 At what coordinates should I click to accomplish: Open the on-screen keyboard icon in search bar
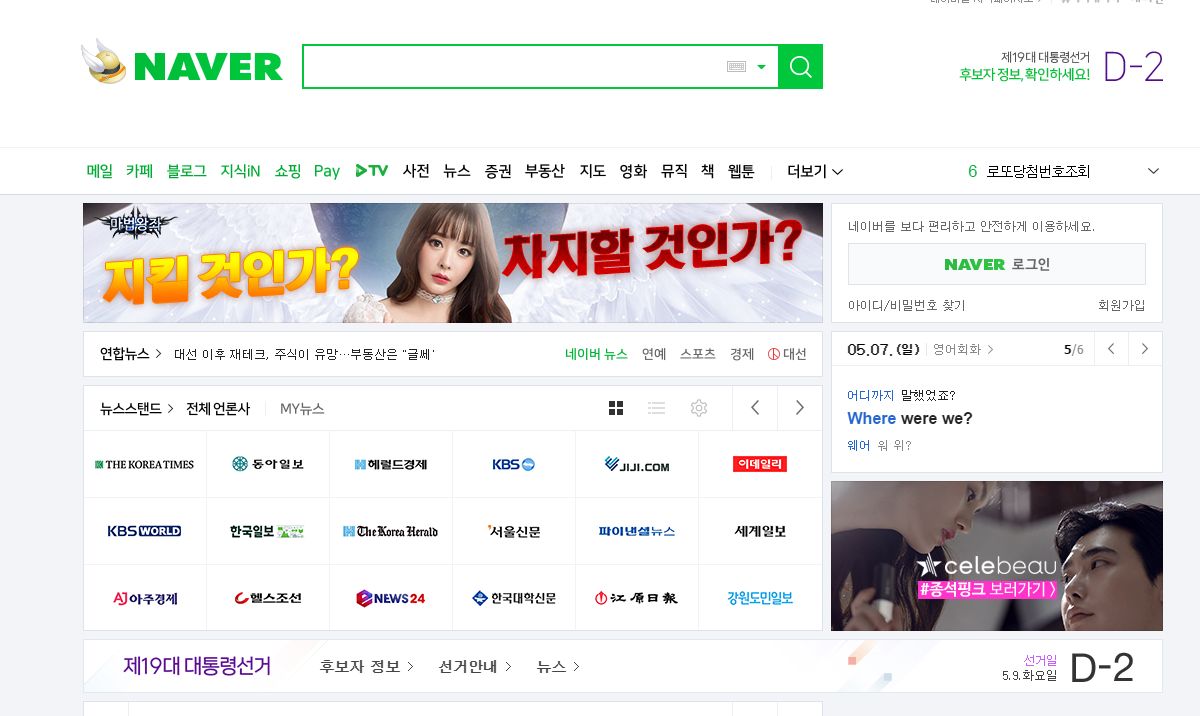(736, 66)
